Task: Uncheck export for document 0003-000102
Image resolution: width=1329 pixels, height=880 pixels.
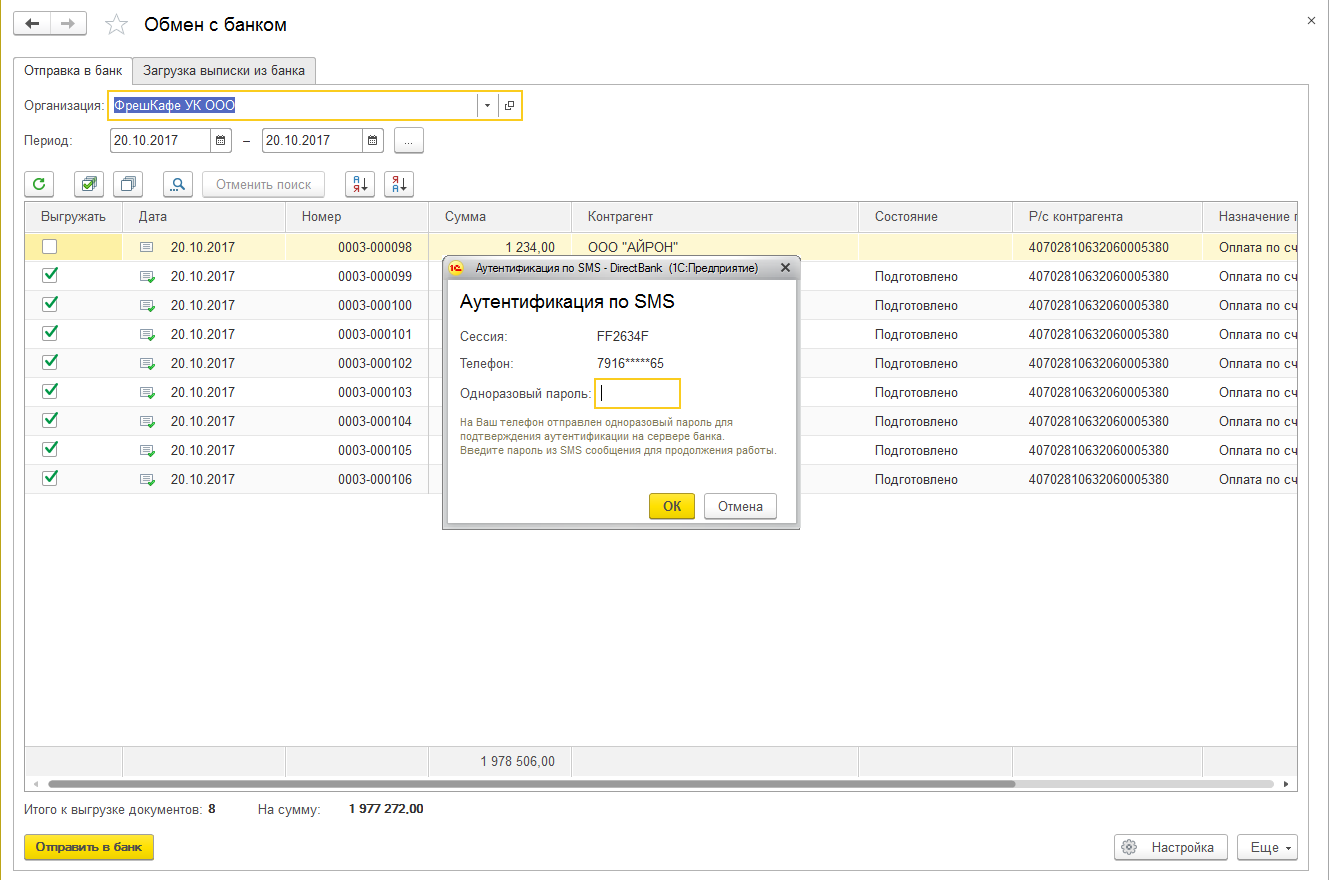Action: click(50, 362)
